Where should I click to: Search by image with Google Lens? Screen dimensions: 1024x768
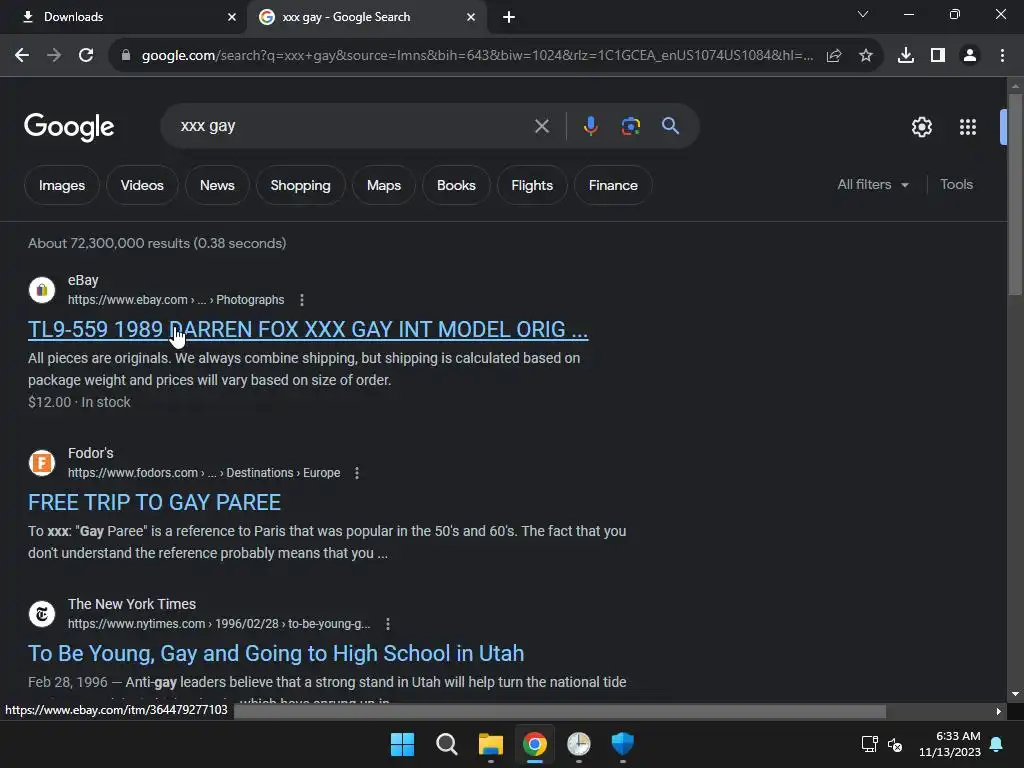tap(630, 126)
